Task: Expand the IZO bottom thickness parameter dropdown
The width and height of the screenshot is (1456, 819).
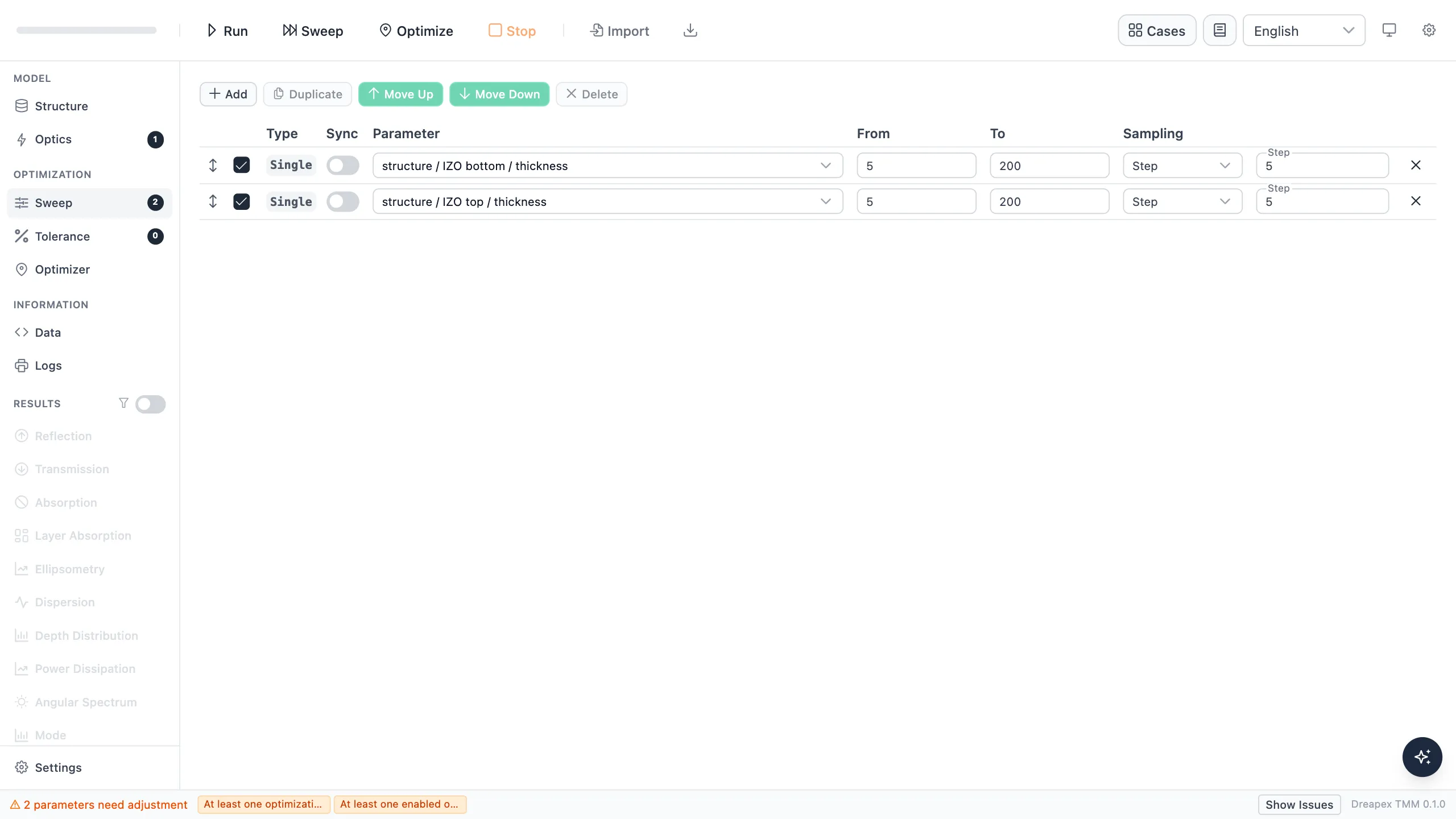Action: [x=607, y=166]
